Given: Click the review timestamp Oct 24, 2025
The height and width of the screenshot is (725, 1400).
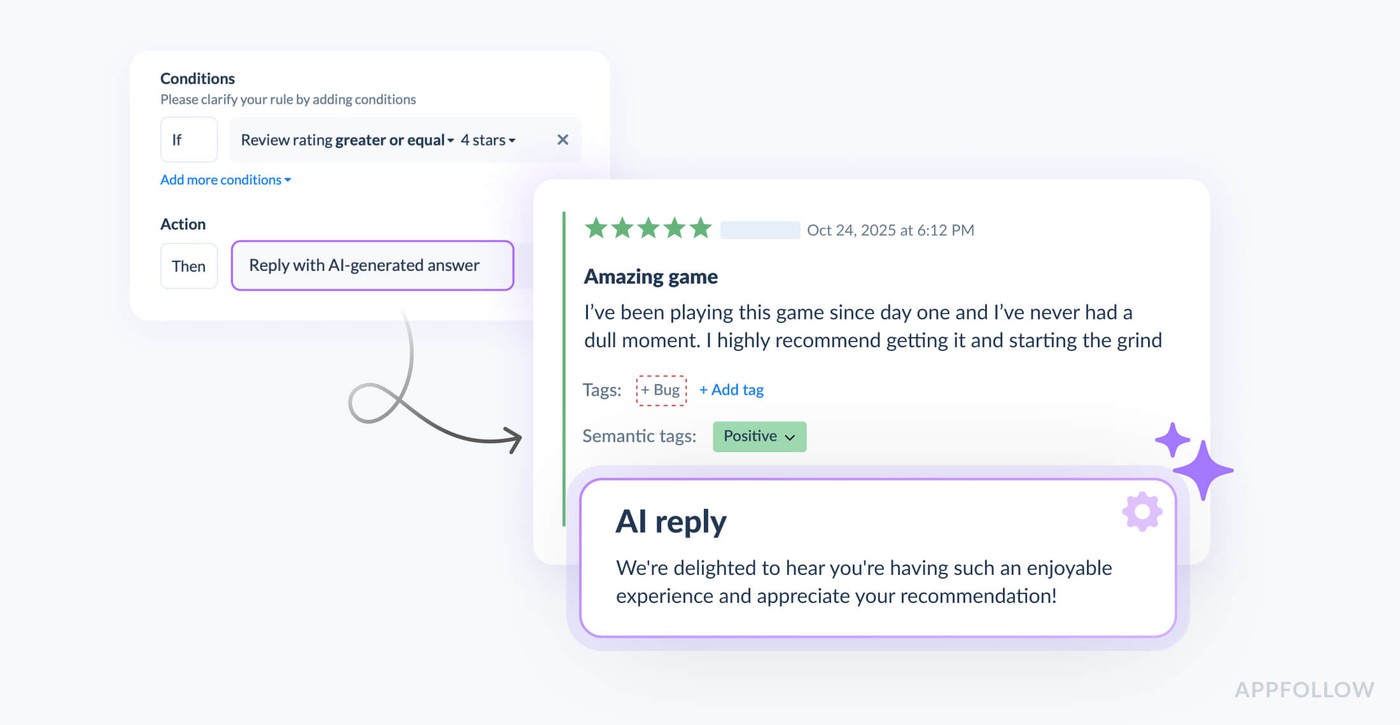Looking at the screenshot, I should tap(890, 230).
